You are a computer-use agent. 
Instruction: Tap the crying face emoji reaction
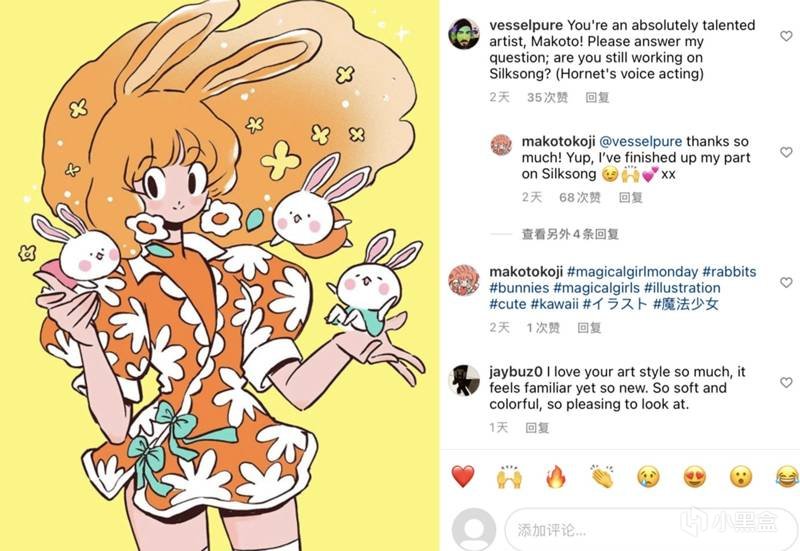pyautogui.click(x=648, y=477)
